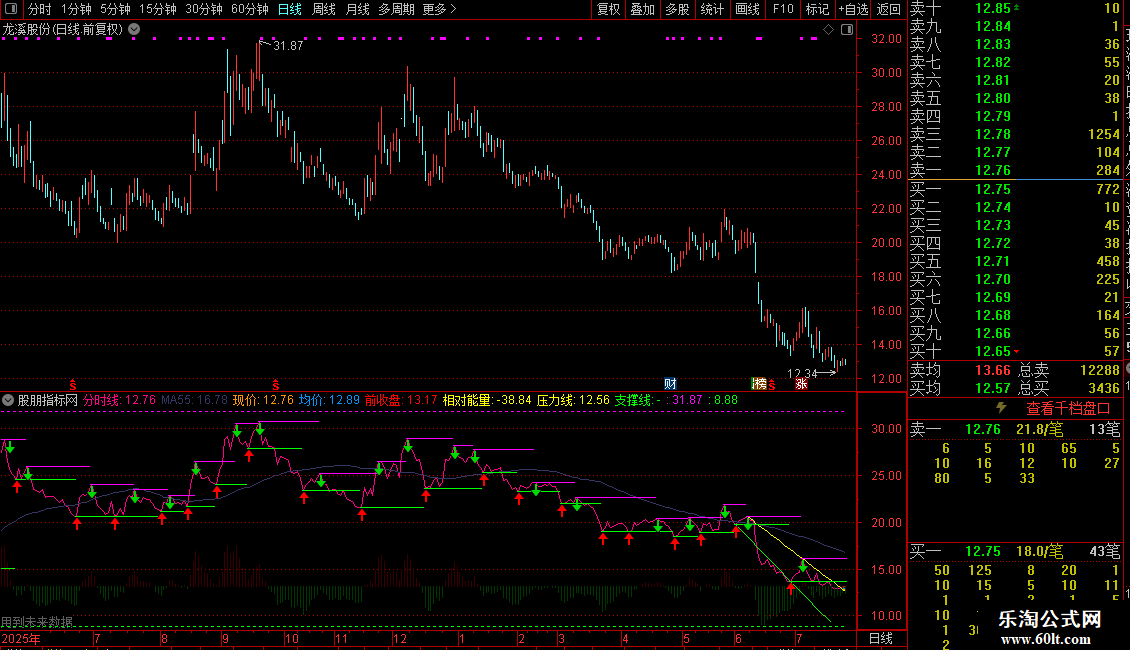Click the 返回 back button

[889, 9]
